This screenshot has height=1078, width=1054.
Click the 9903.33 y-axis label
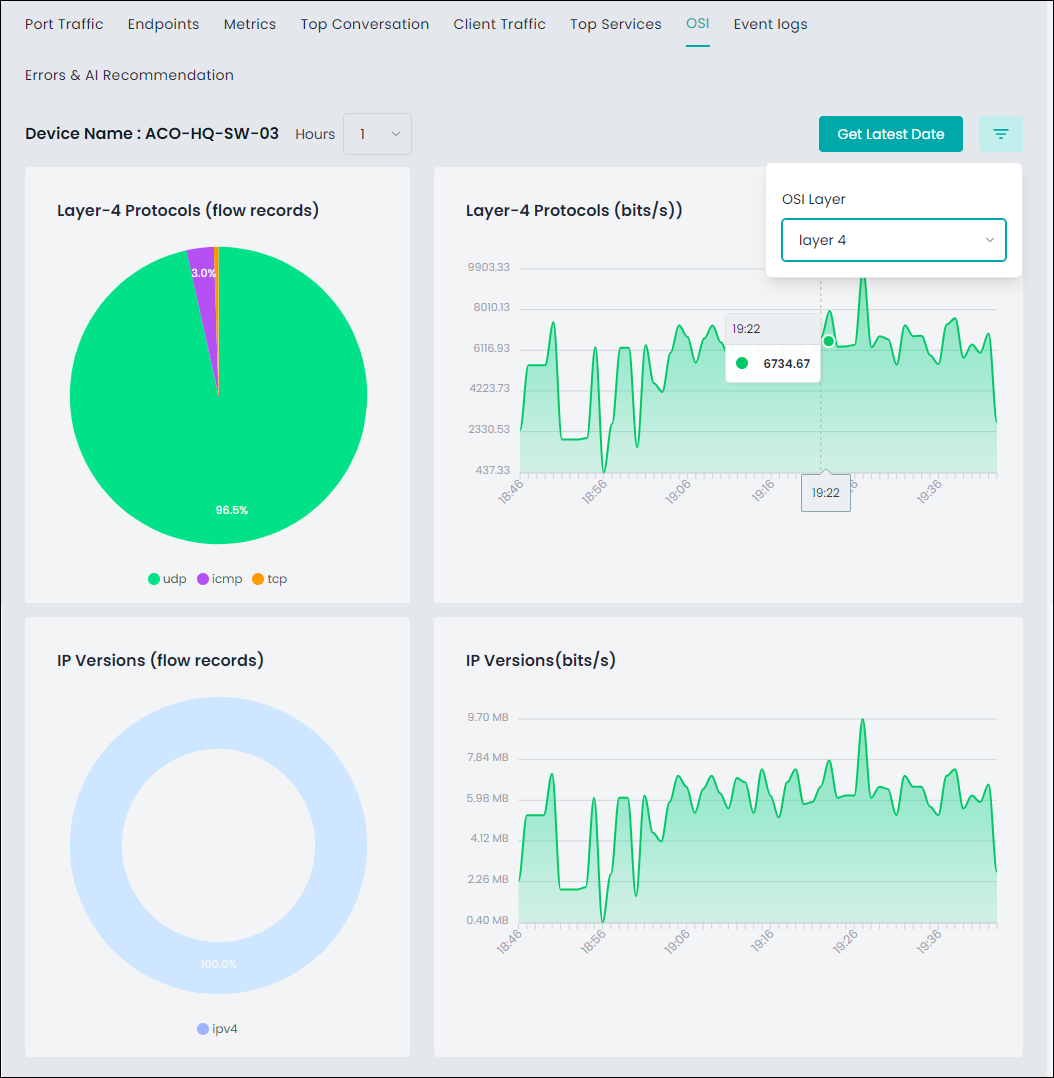click(489, 267)
